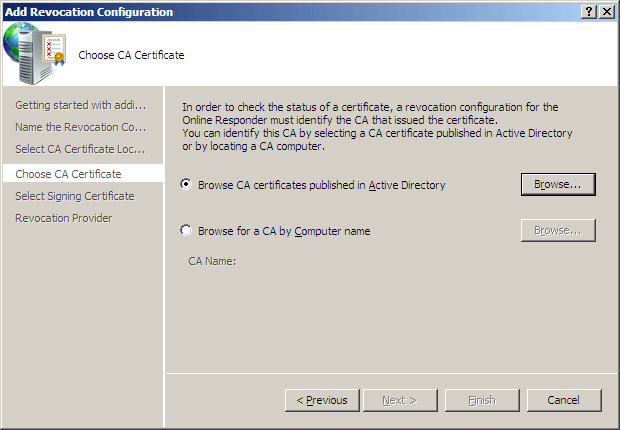Open Name the Revocation Configuration step
Image resolution: width=620 pixels, height=430 pixels.
81,127
